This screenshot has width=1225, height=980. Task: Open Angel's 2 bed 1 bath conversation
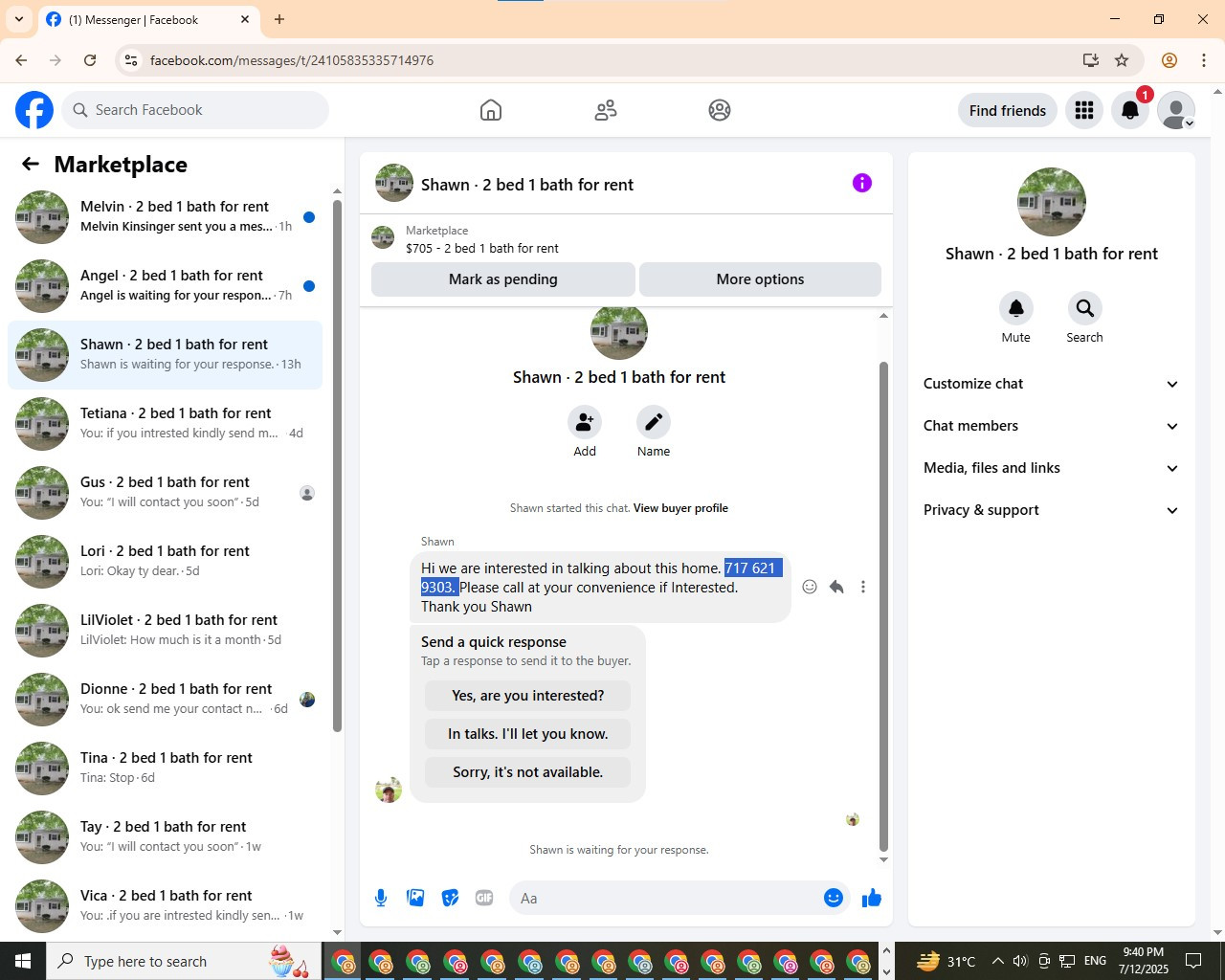[165, 286]
